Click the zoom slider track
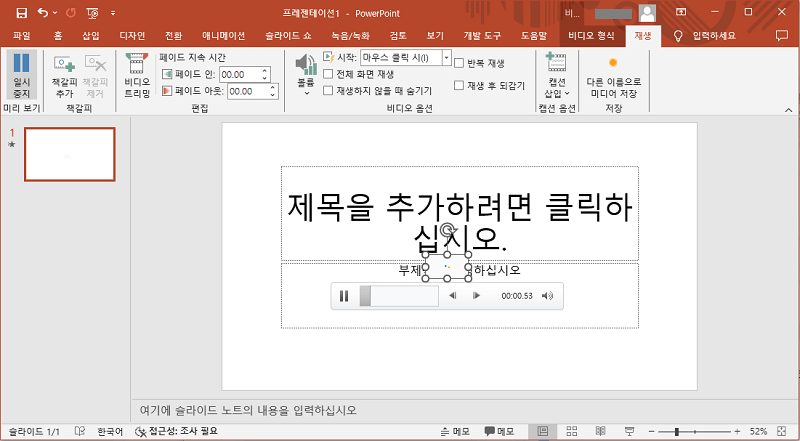Viewport: 800px width, 441px height. [x=694, y=432]
